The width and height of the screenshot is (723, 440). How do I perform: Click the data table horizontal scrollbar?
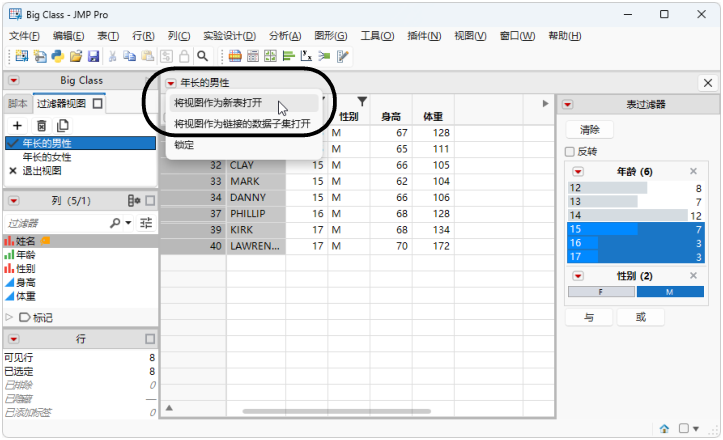point(337,411)
